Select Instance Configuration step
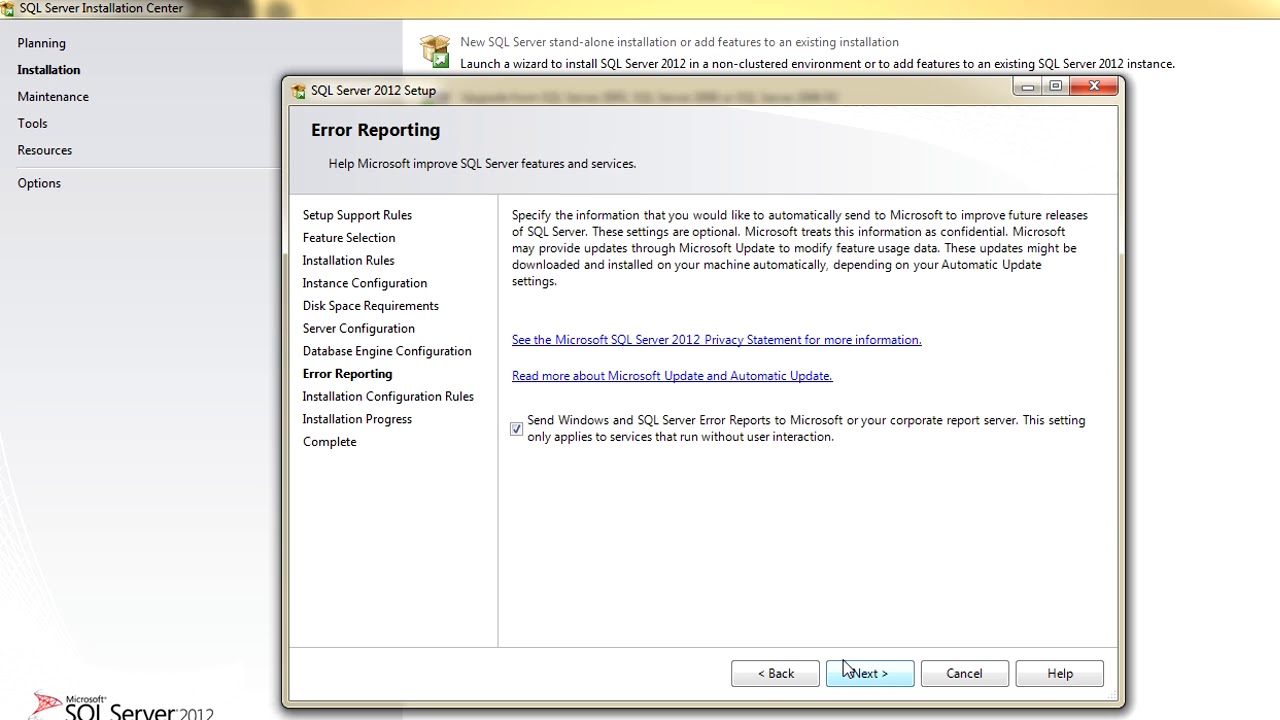 [365, 283]
